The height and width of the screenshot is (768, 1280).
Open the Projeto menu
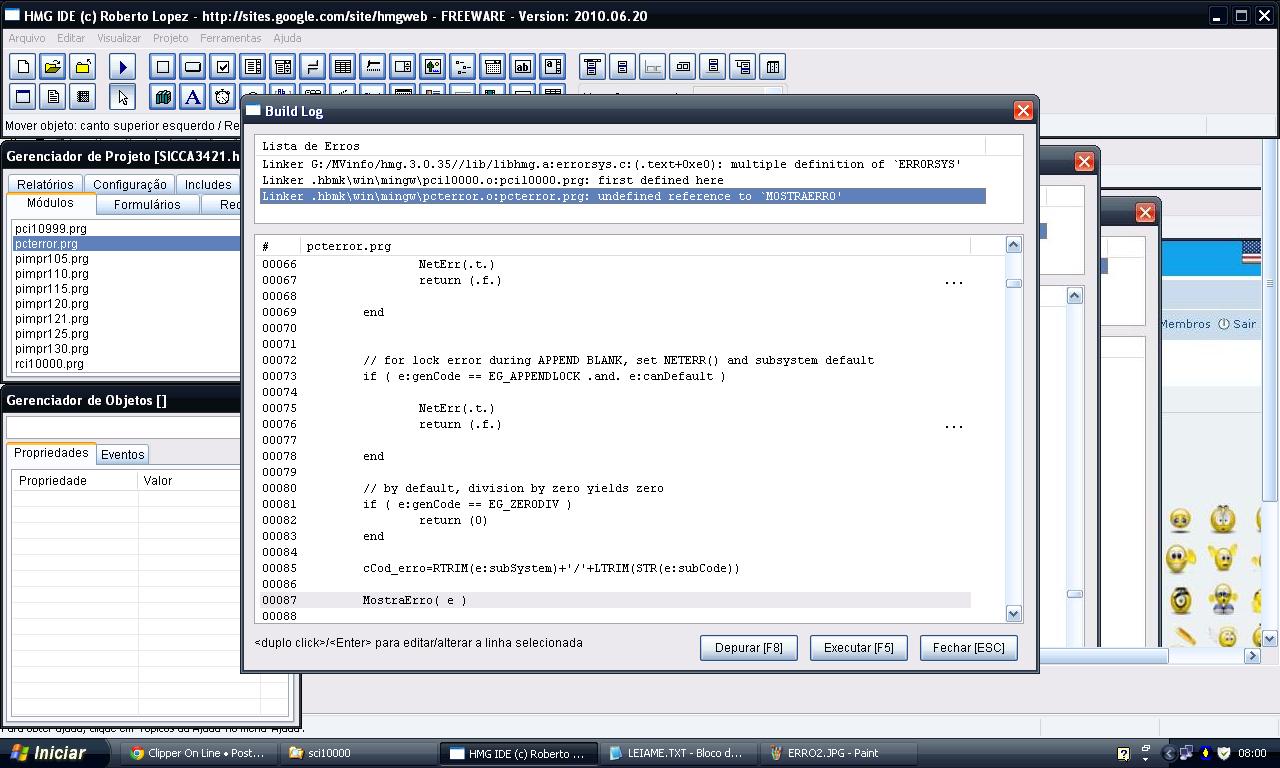(x=170, y=38)
